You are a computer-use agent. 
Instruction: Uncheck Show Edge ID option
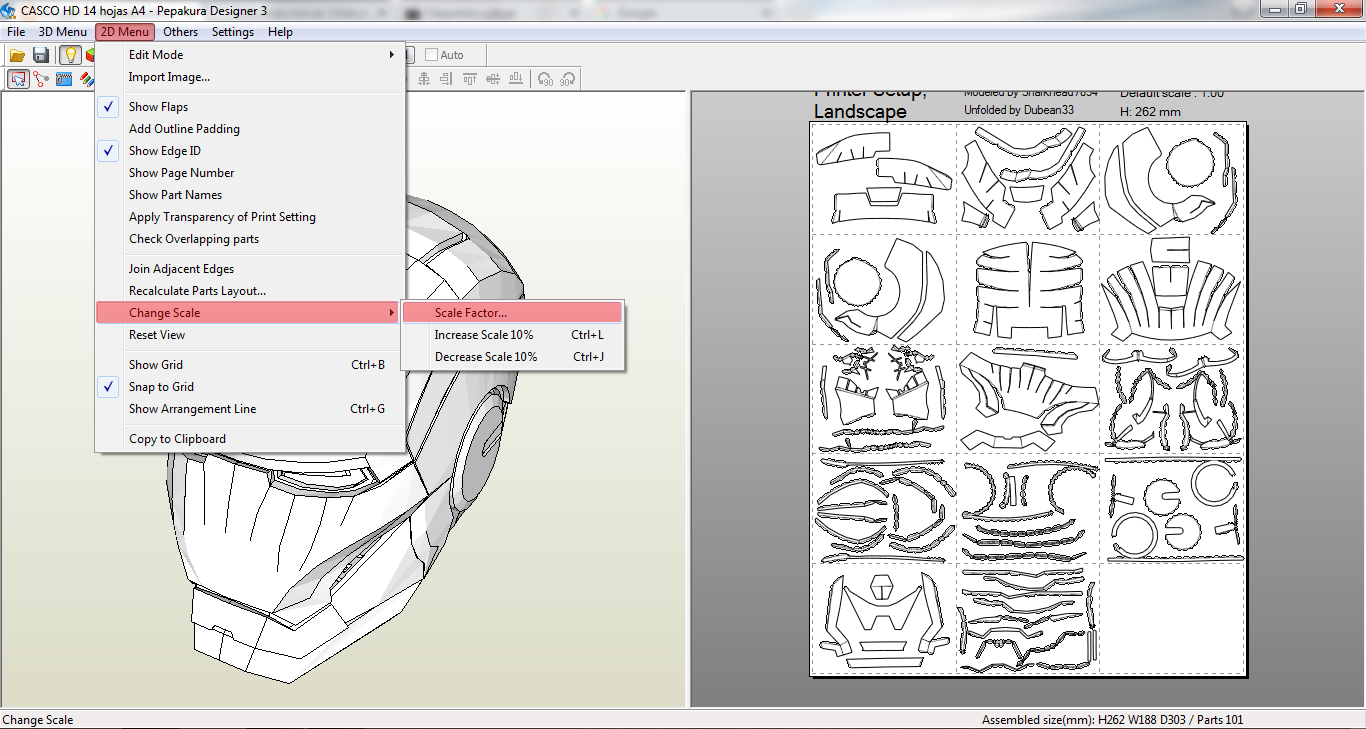coord(250,151)
